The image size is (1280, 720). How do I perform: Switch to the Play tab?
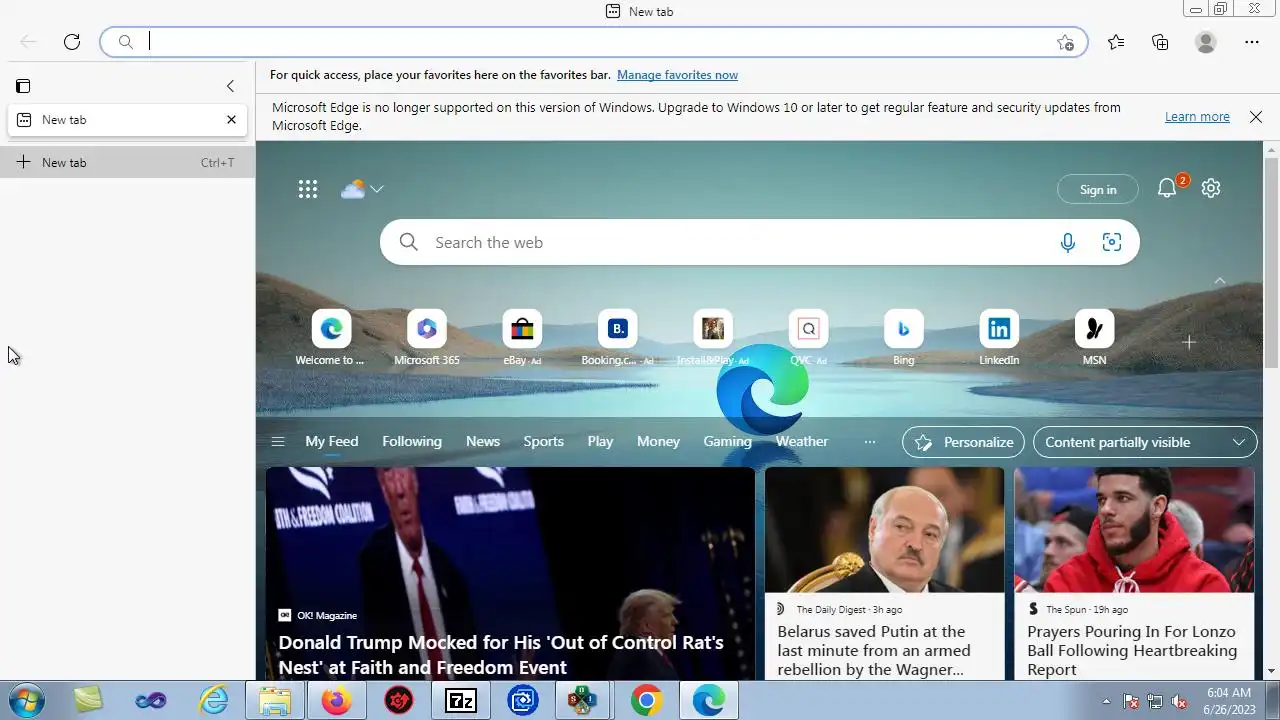point(600,441)
